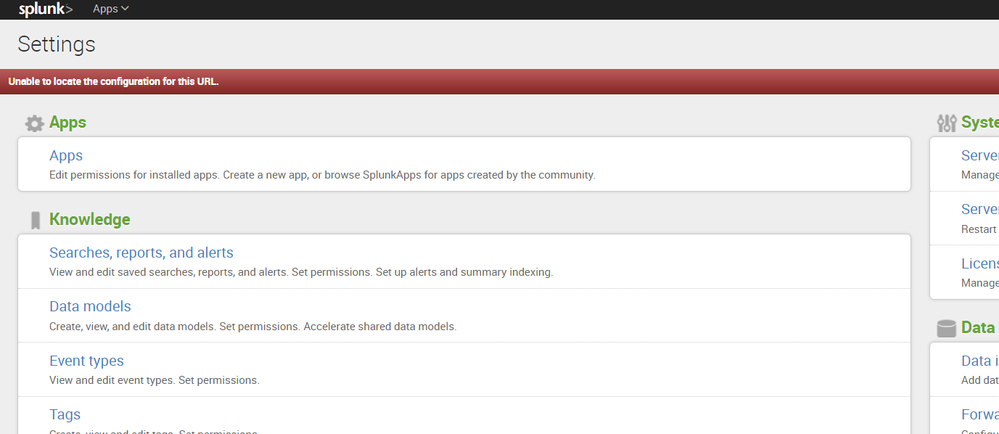999x434 pixels.
Task: Click the green Knowledge section heading
Action: (x=89, y=220)
